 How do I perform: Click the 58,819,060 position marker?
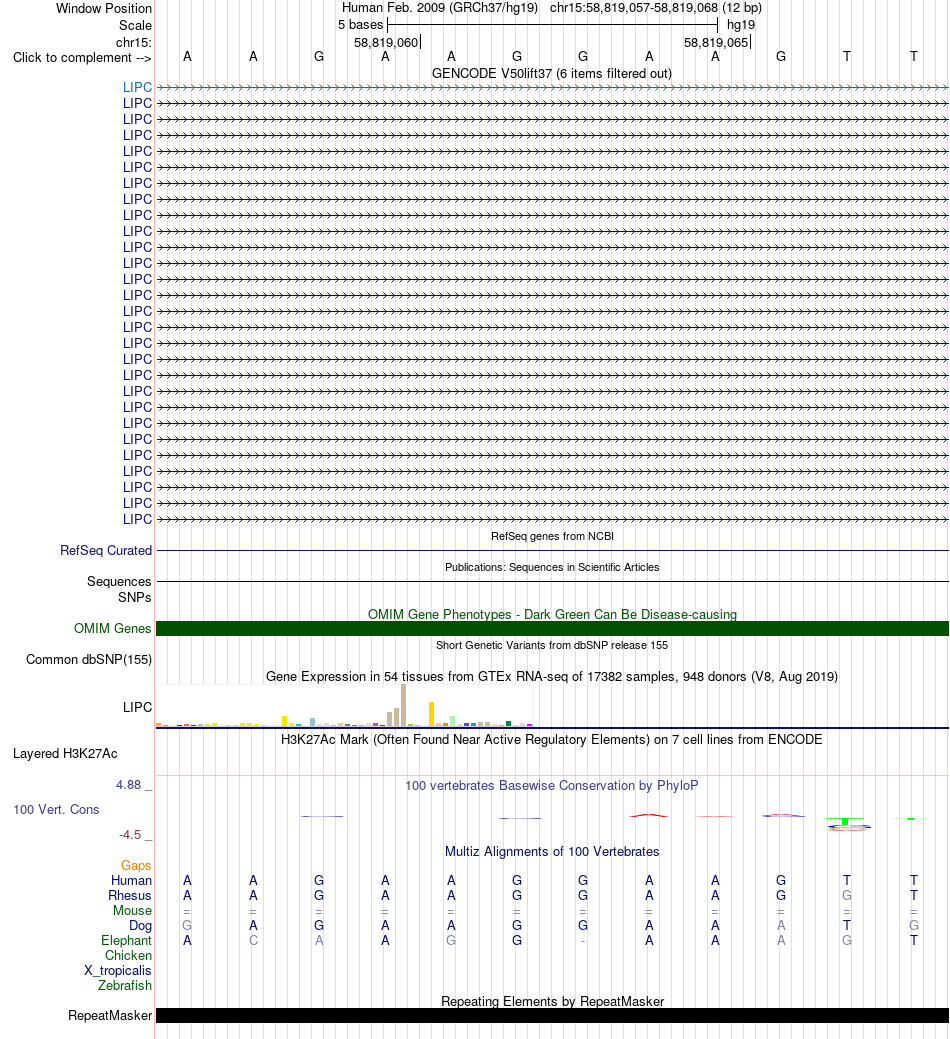pyautogui.click(x=386, y=42)
